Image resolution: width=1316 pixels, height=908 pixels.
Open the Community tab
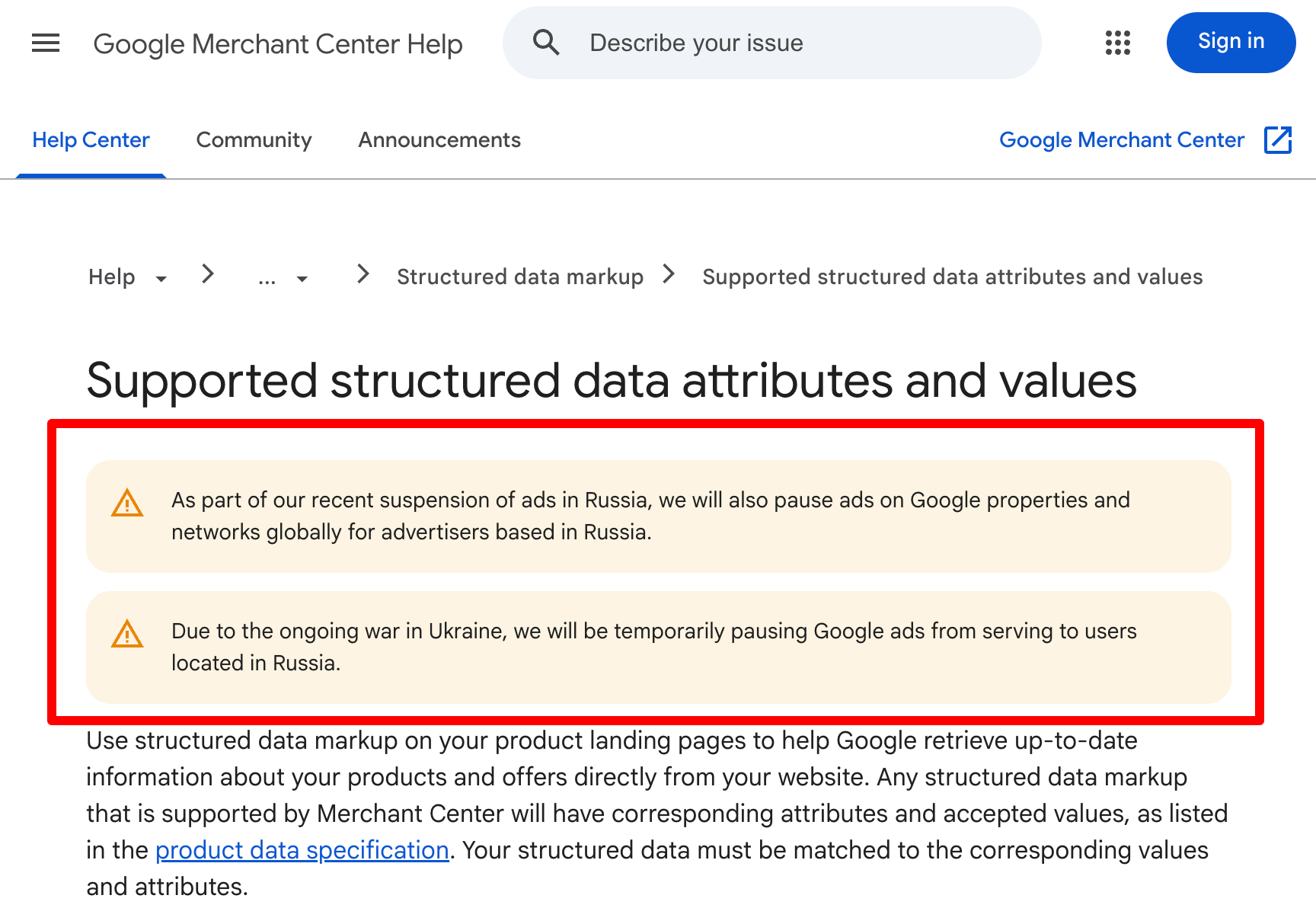coord(254,140)
